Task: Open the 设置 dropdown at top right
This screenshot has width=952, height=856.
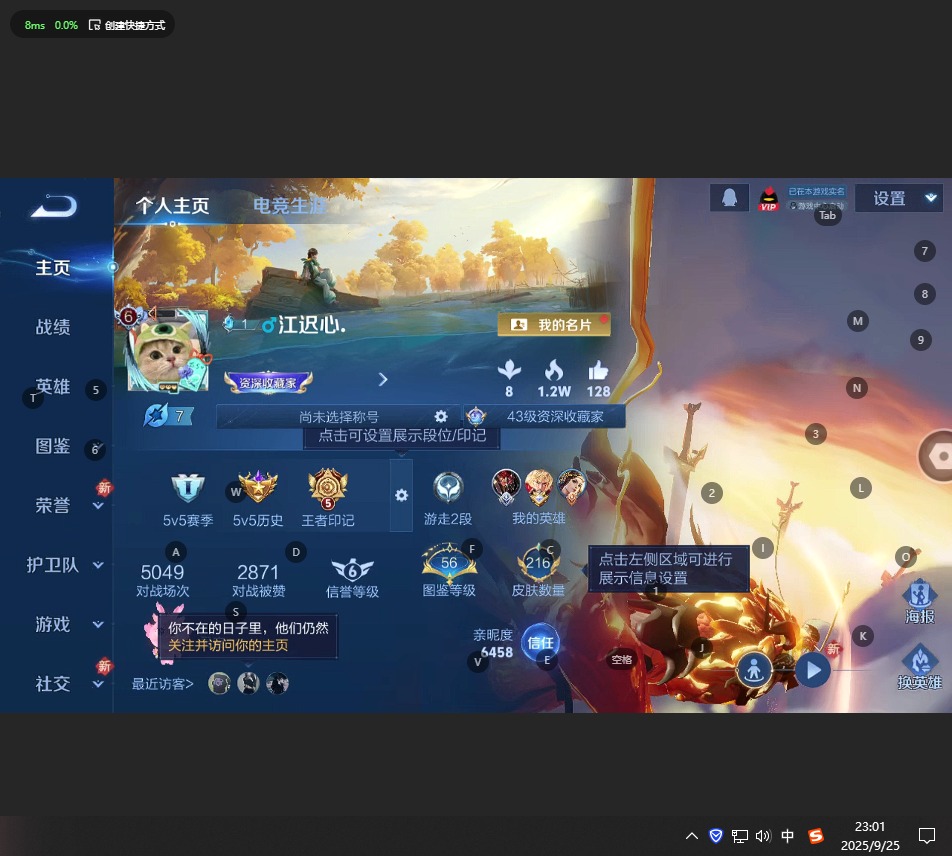Action: [899, 198]
